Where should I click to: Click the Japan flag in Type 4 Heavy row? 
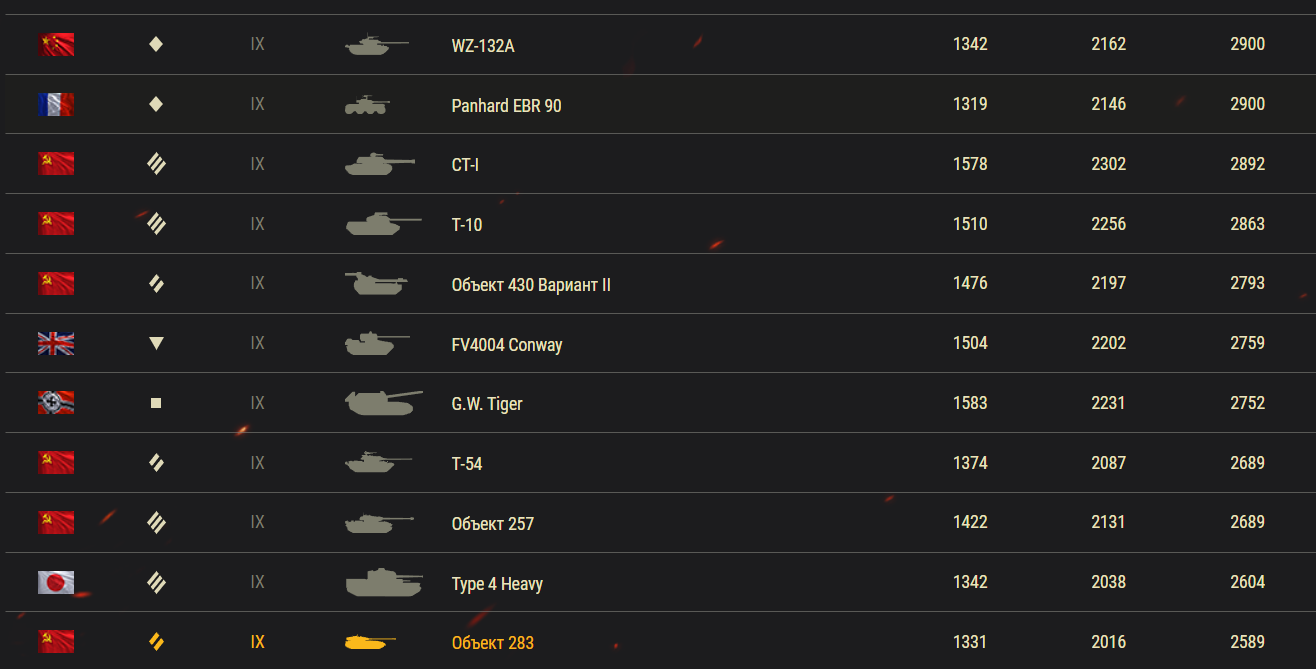pos(56,583)
